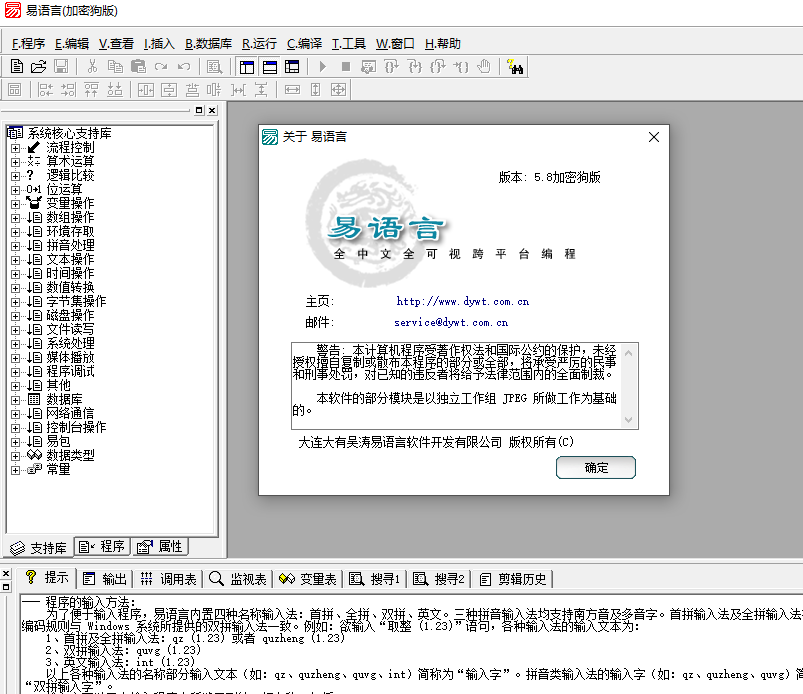
Task: Switch to the 调用表 tab
Action: point(168,579)
